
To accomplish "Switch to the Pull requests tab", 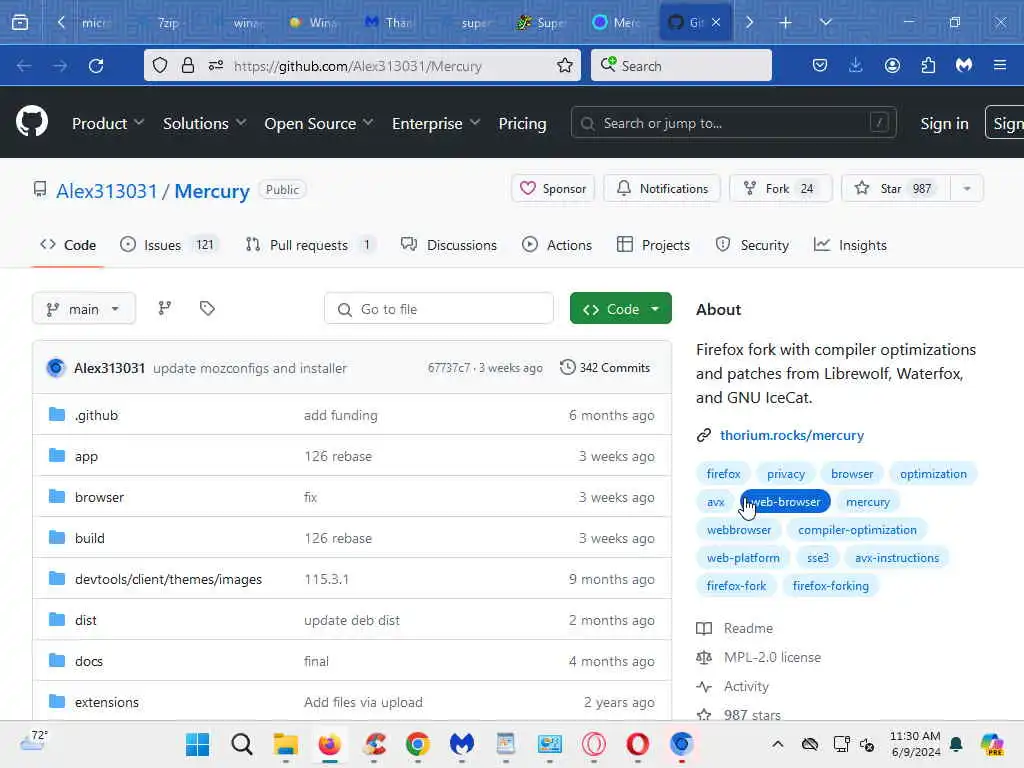I will 310,245.
